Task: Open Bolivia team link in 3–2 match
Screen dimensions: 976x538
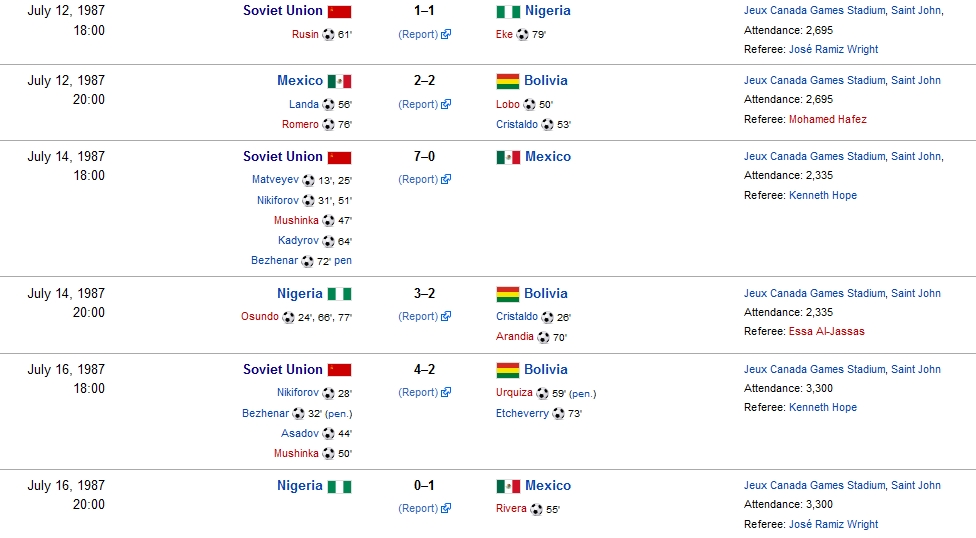Action: [x=545, y=294]
